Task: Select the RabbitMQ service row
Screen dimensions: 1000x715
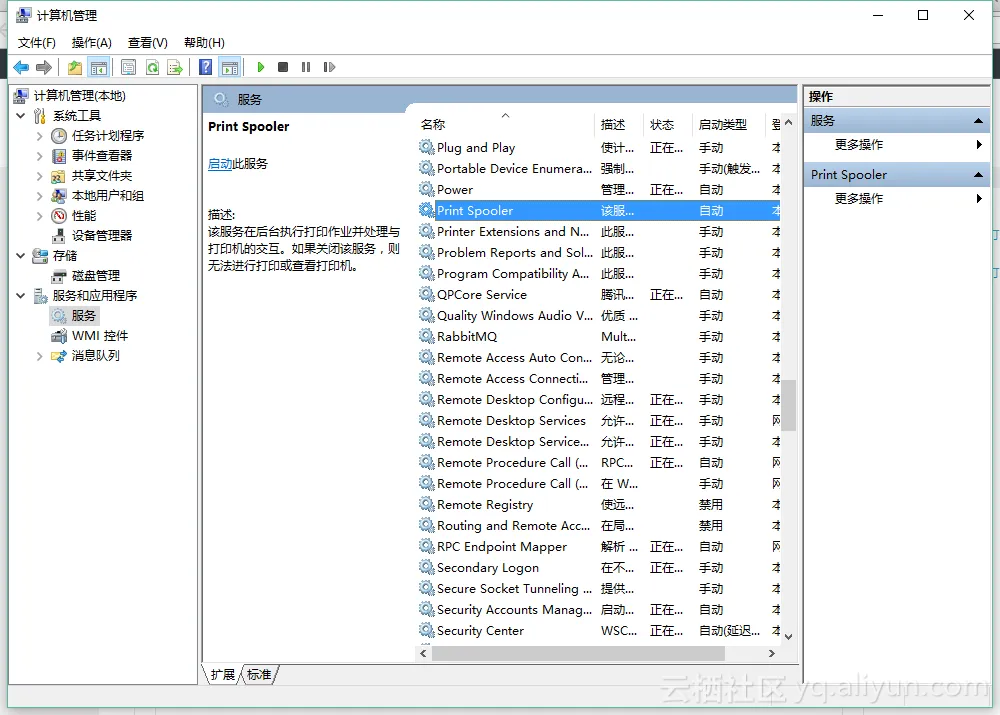Action: pyautogui.click(x=467, y=337)
